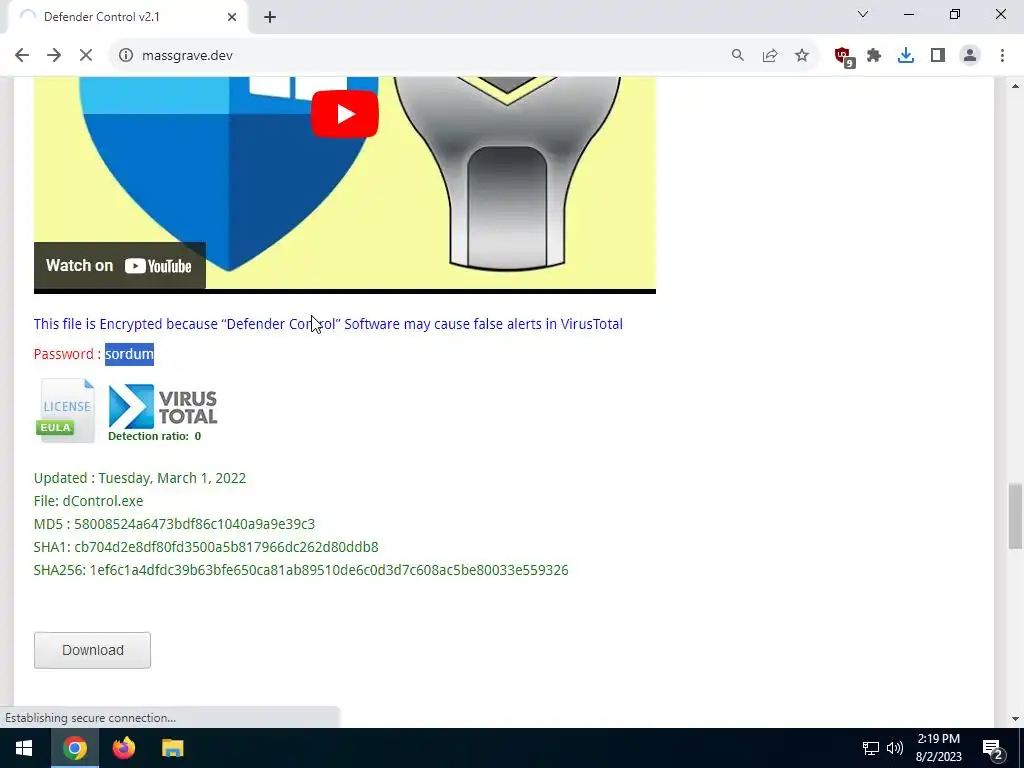Click scrollbar down arrow

pos(1015,719)
